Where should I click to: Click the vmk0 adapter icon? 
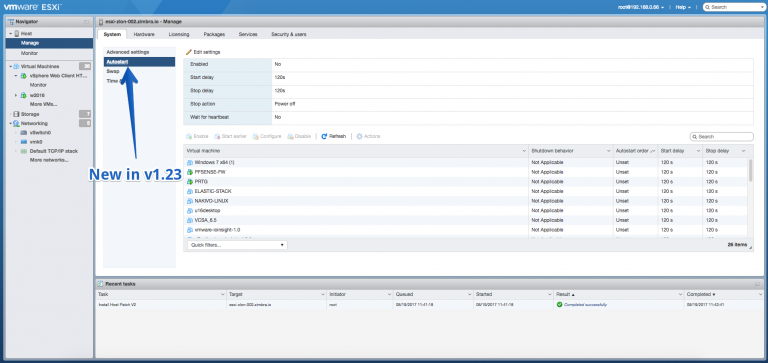pos(24,142)
